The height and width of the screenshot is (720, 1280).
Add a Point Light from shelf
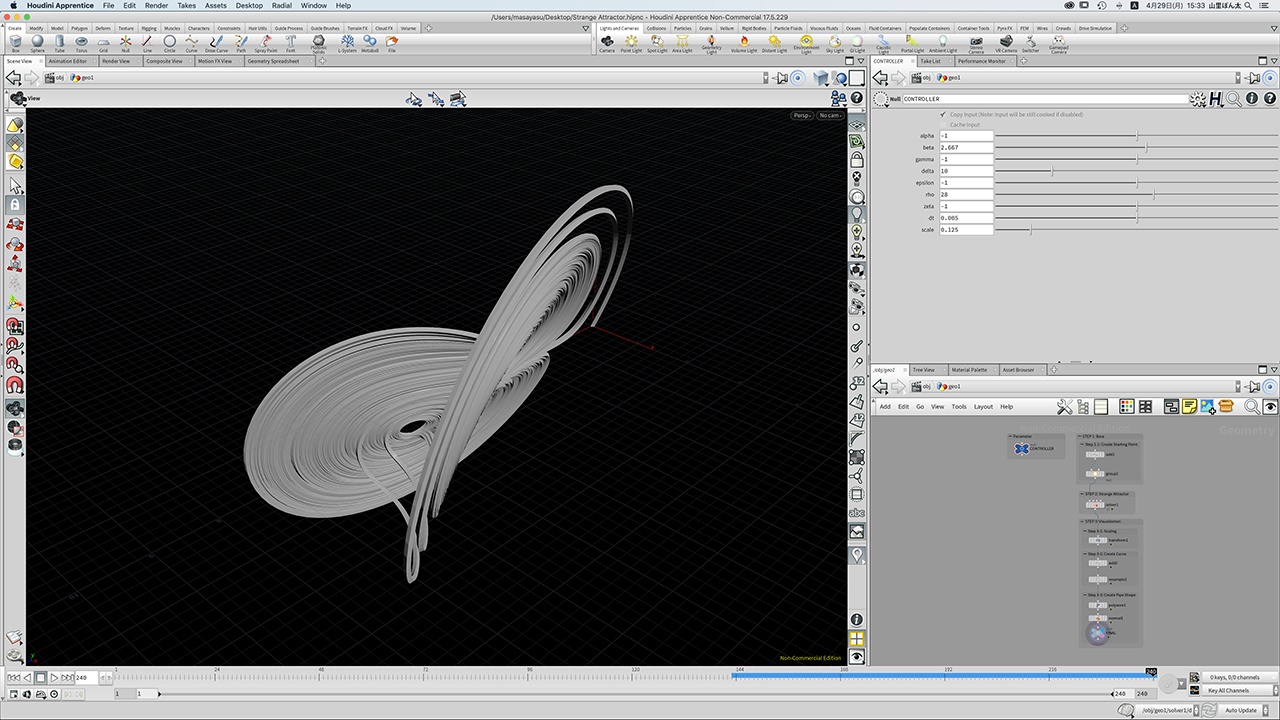(632, 42)
